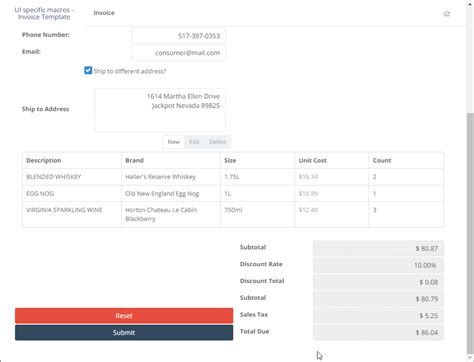Select the VIRGINIA SPARKLING WINE row
Screen dimensions: 474x362
pos(233,214)
